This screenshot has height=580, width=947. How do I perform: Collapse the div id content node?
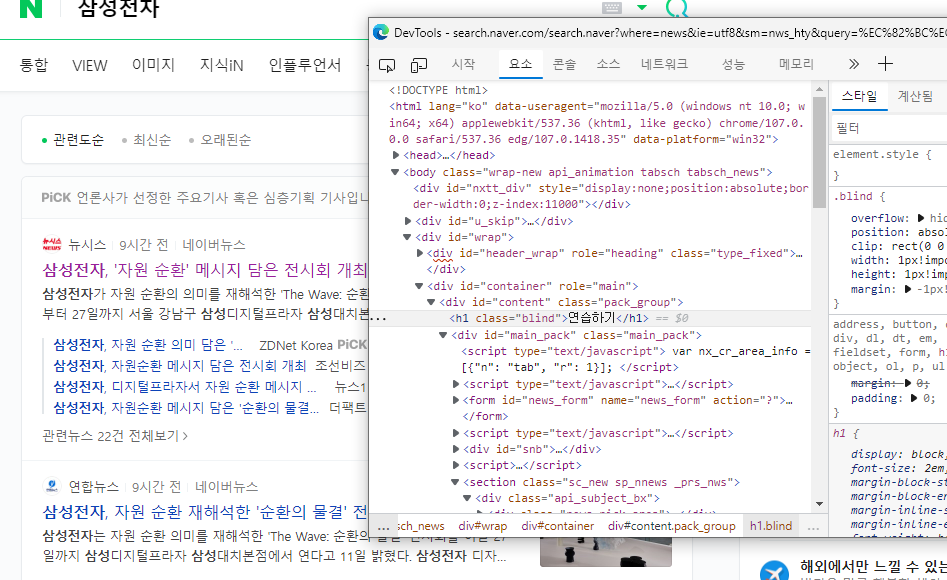pyautogui.click(x=431, y=302)
